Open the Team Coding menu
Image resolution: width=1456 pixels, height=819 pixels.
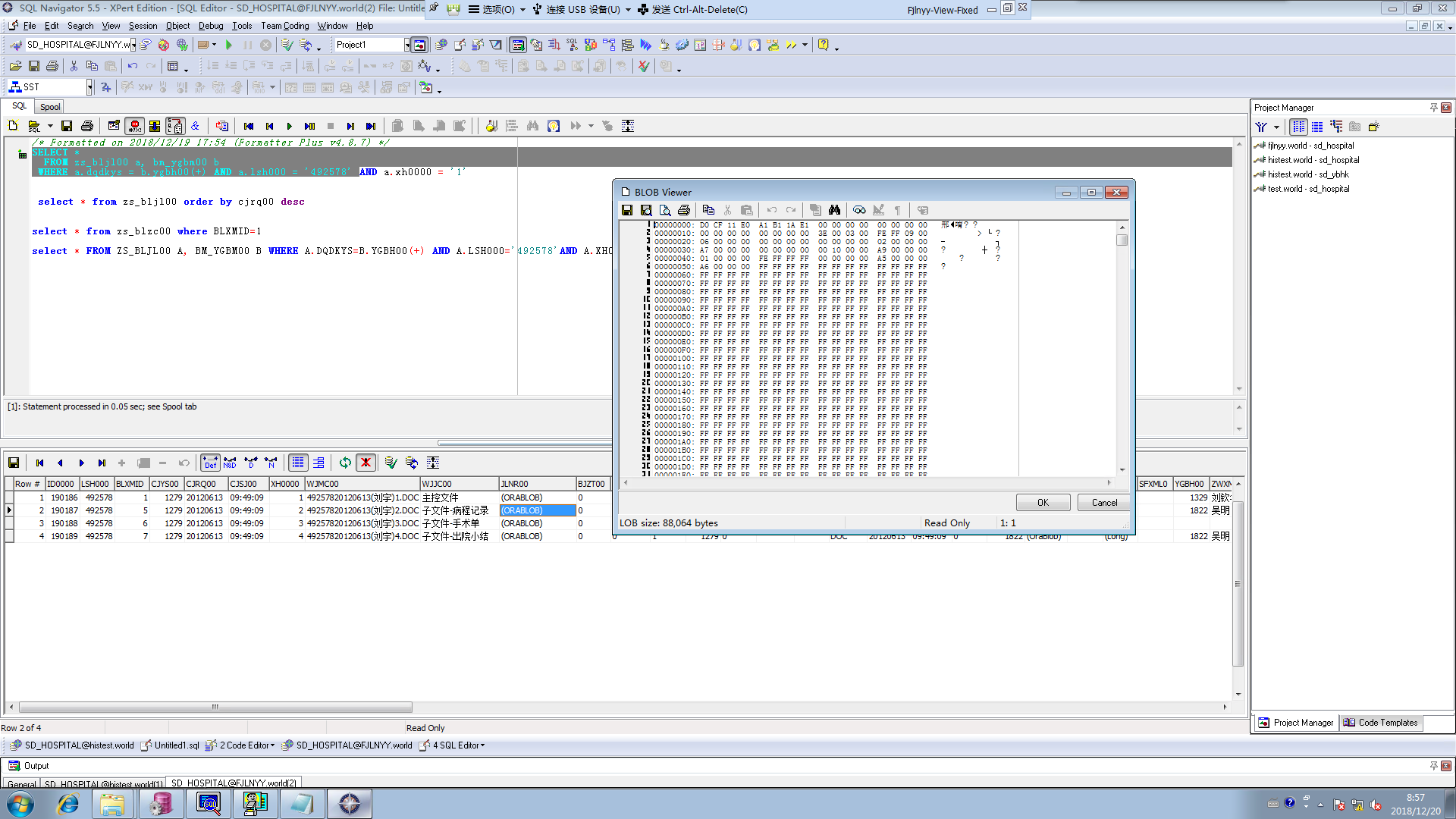point(284,26)
